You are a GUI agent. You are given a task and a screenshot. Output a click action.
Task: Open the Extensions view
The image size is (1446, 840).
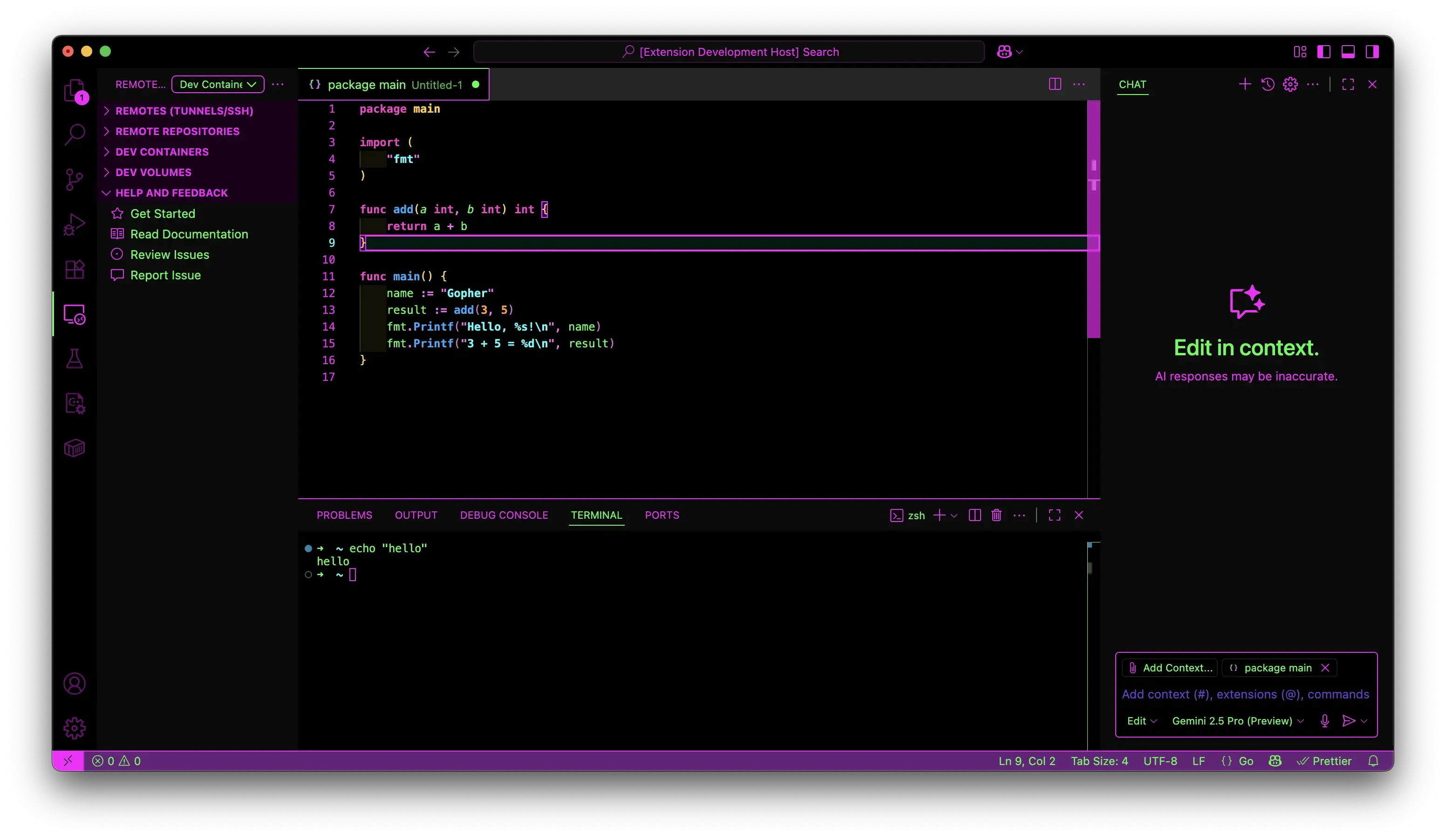[x=74, y=269]
